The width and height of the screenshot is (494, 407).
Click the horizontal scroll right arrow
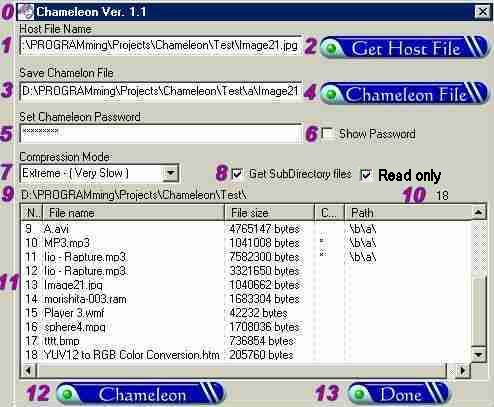[x=463, y=370]
